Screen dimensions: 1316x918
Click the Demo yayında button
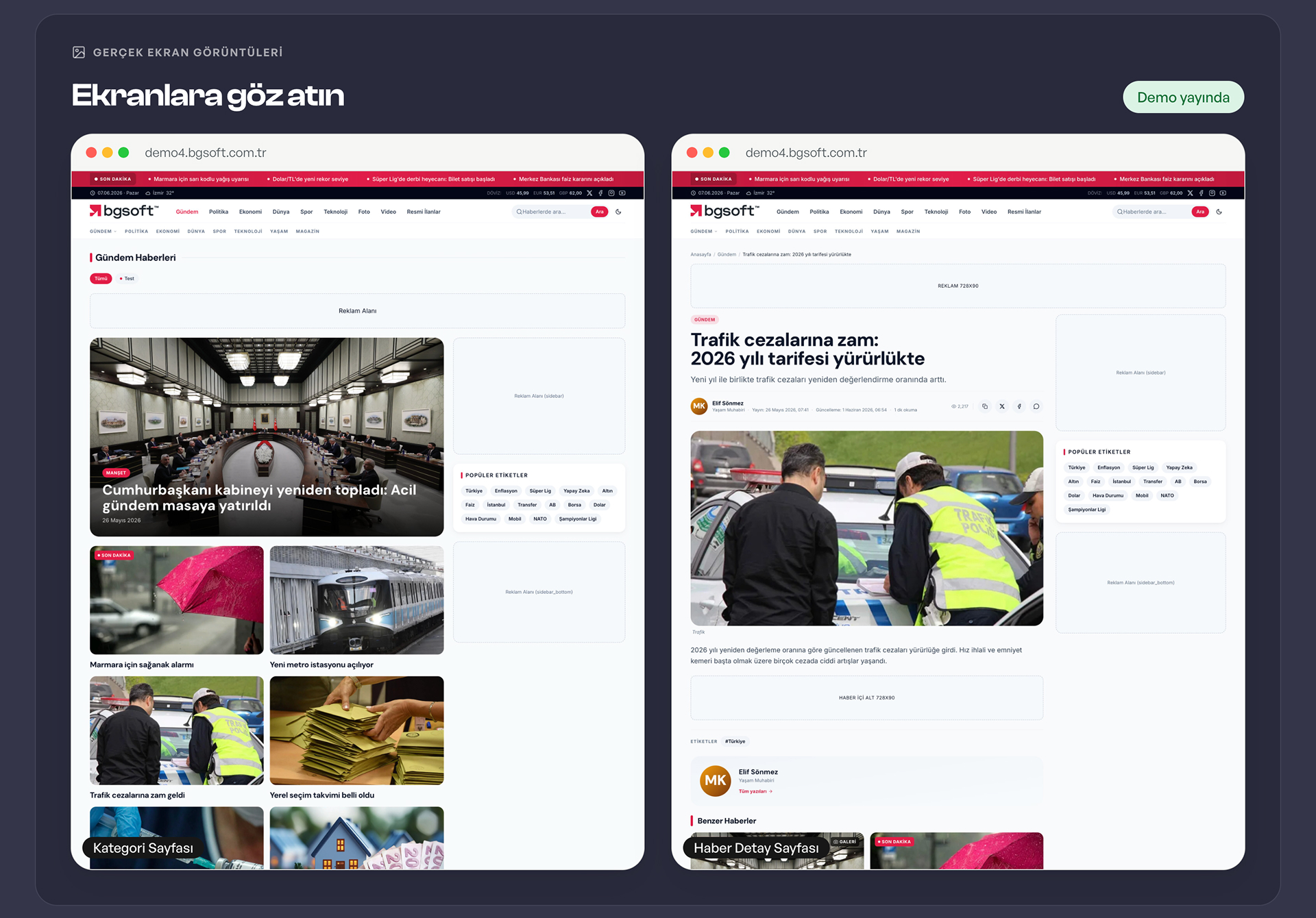click(1183, 97)
